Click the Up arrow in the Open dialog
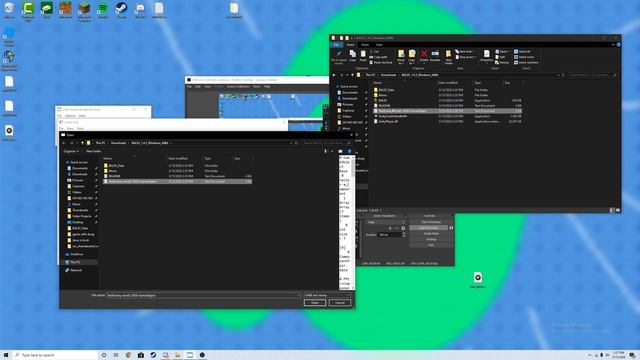 (82, 143)
